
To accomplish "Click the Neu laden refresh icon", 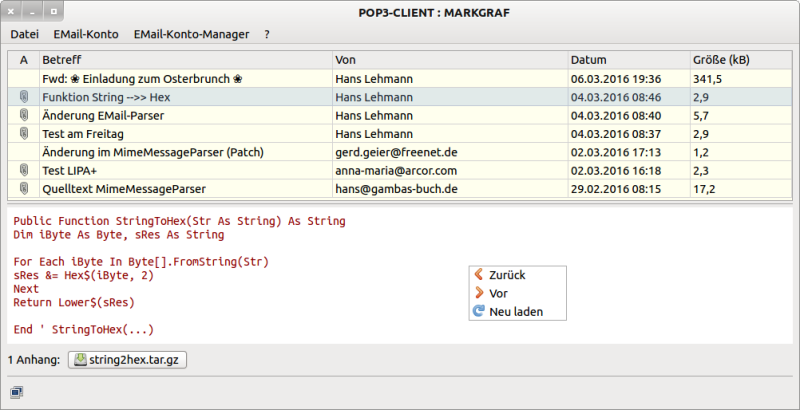I will [478, 312].
